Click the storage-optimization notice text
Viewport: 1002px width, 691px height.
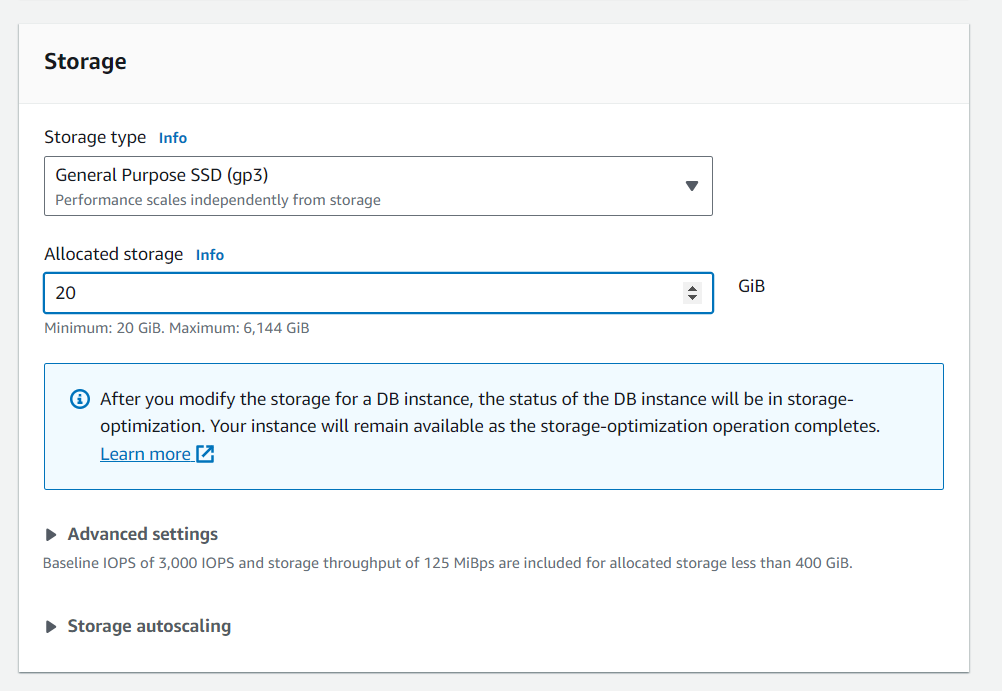(490, 412)
